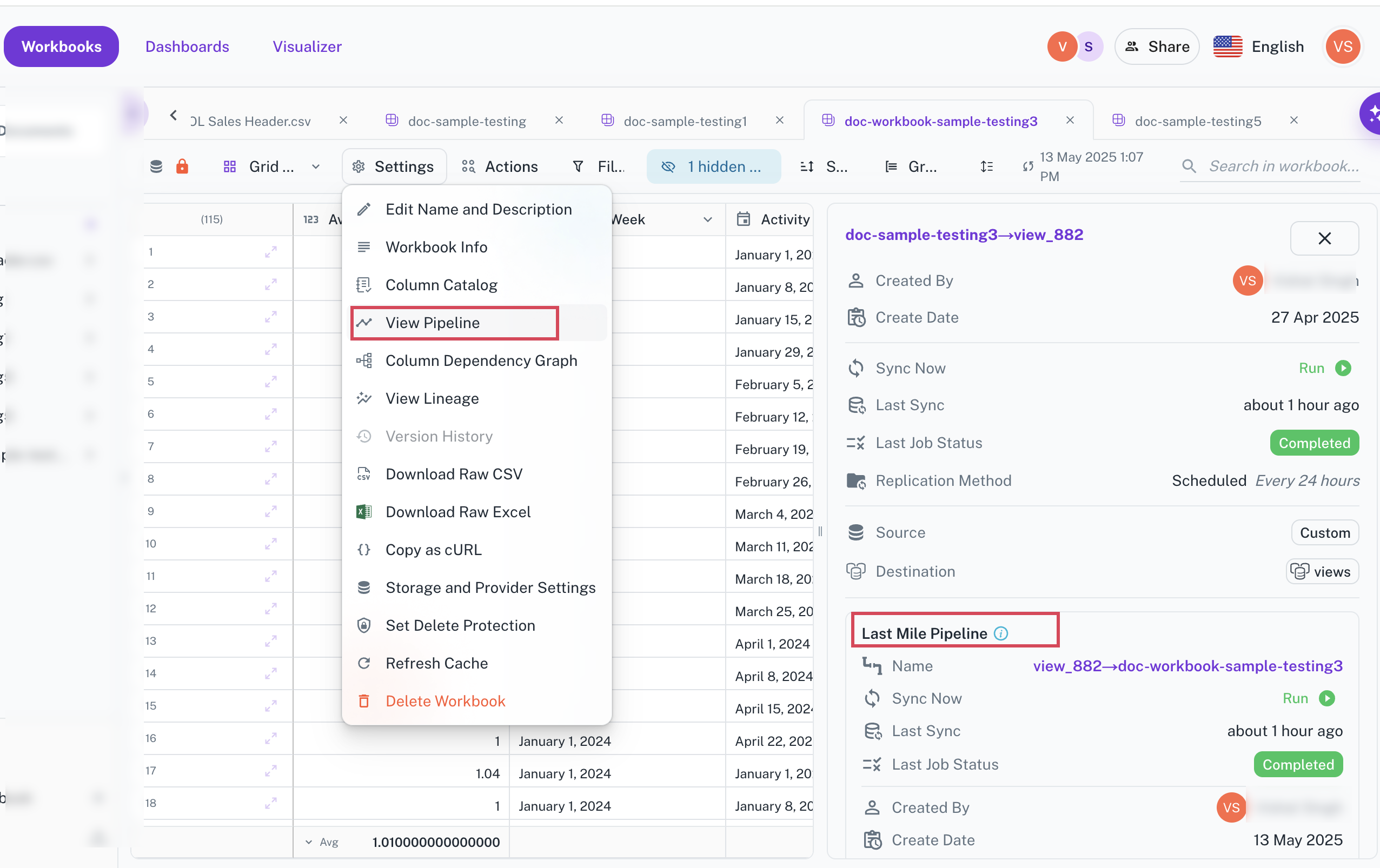This screenshot has height=868, width=1380.
Task: Expand the Week column header dropdown
Action: click(708, 219)
